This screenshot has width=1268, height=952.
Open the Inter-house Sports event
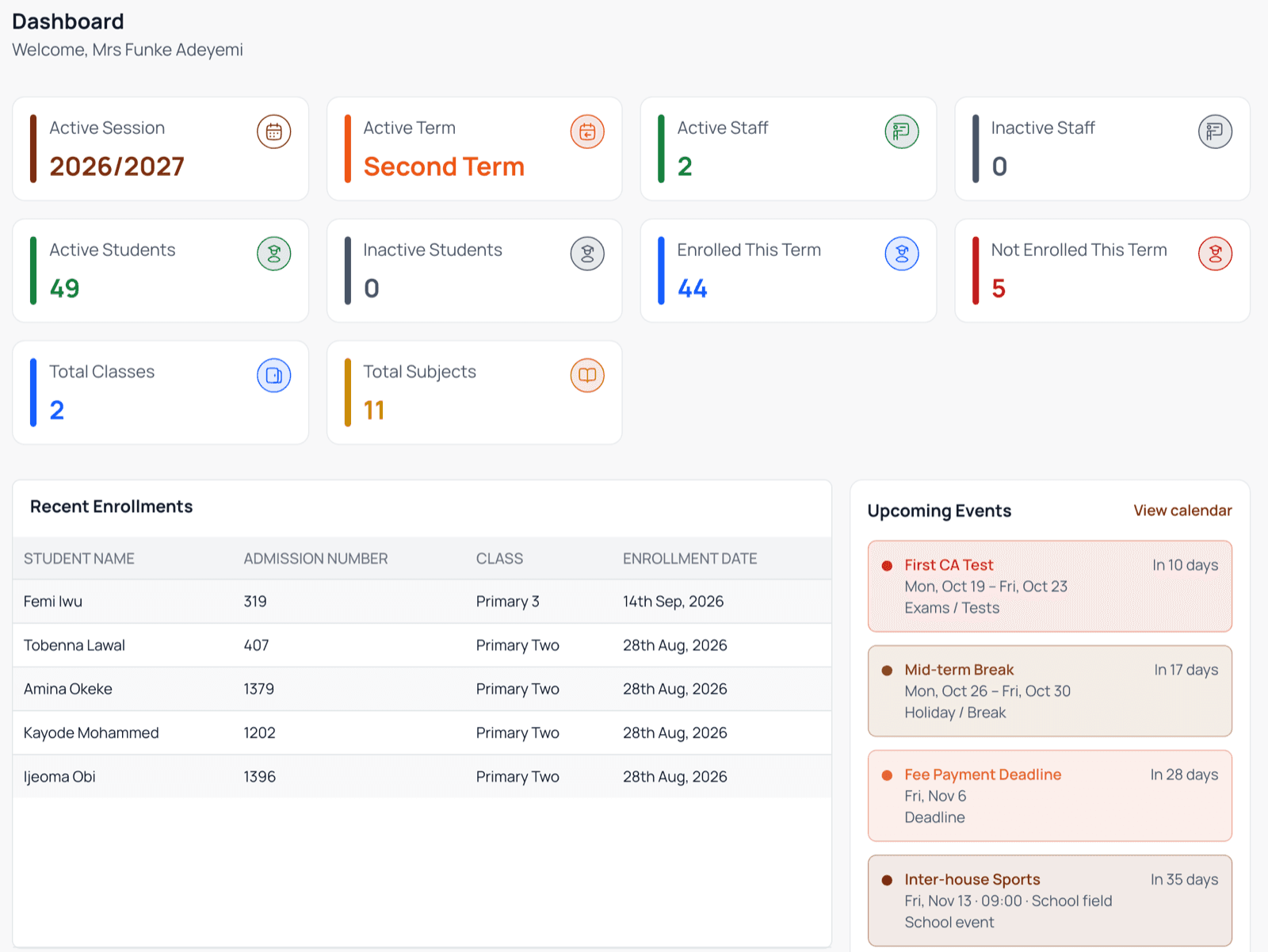[1050, 900]
